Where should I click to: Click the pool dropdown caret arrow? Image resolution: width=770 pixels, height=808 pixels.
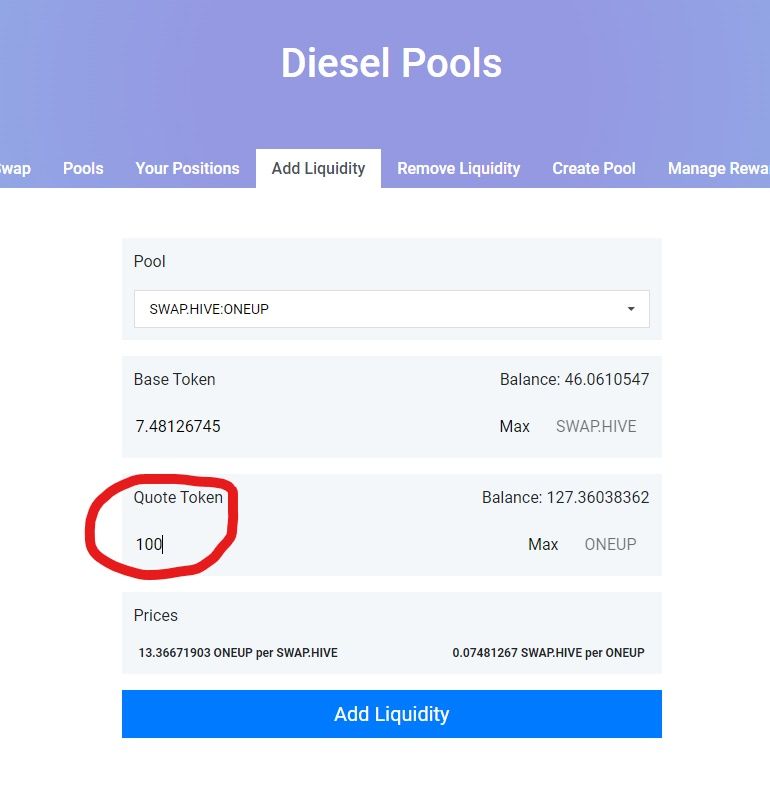[631, 309]
